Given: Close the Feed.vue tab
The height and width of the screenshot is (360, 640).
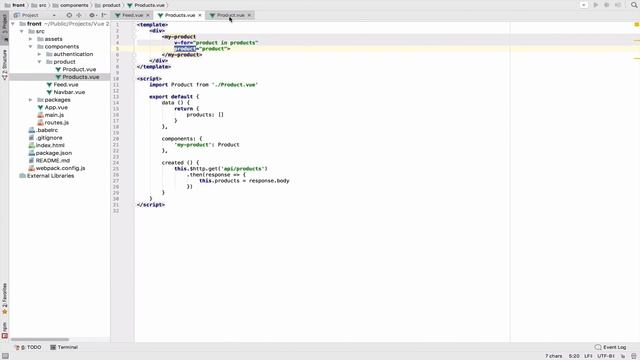Looking at the screenshot, I should pos(148,15).
